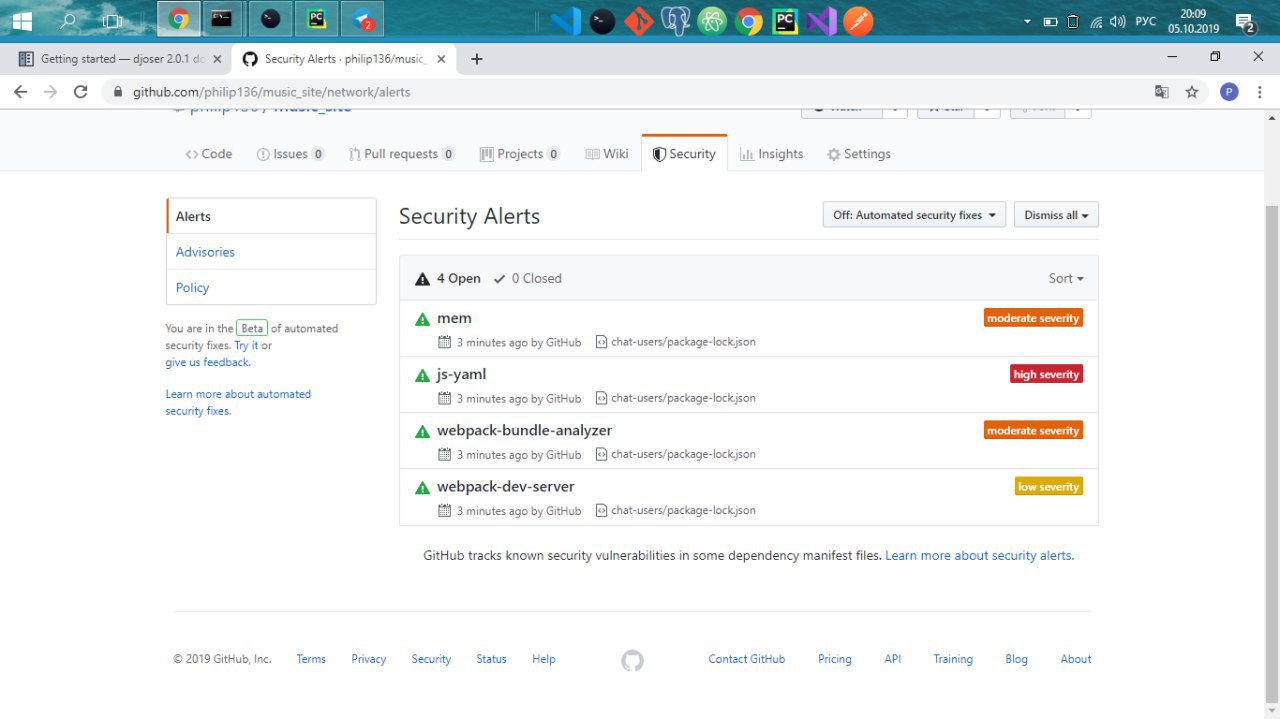Open the js-yaml alert
1280x719 pixels.
(x=461, y=374)
